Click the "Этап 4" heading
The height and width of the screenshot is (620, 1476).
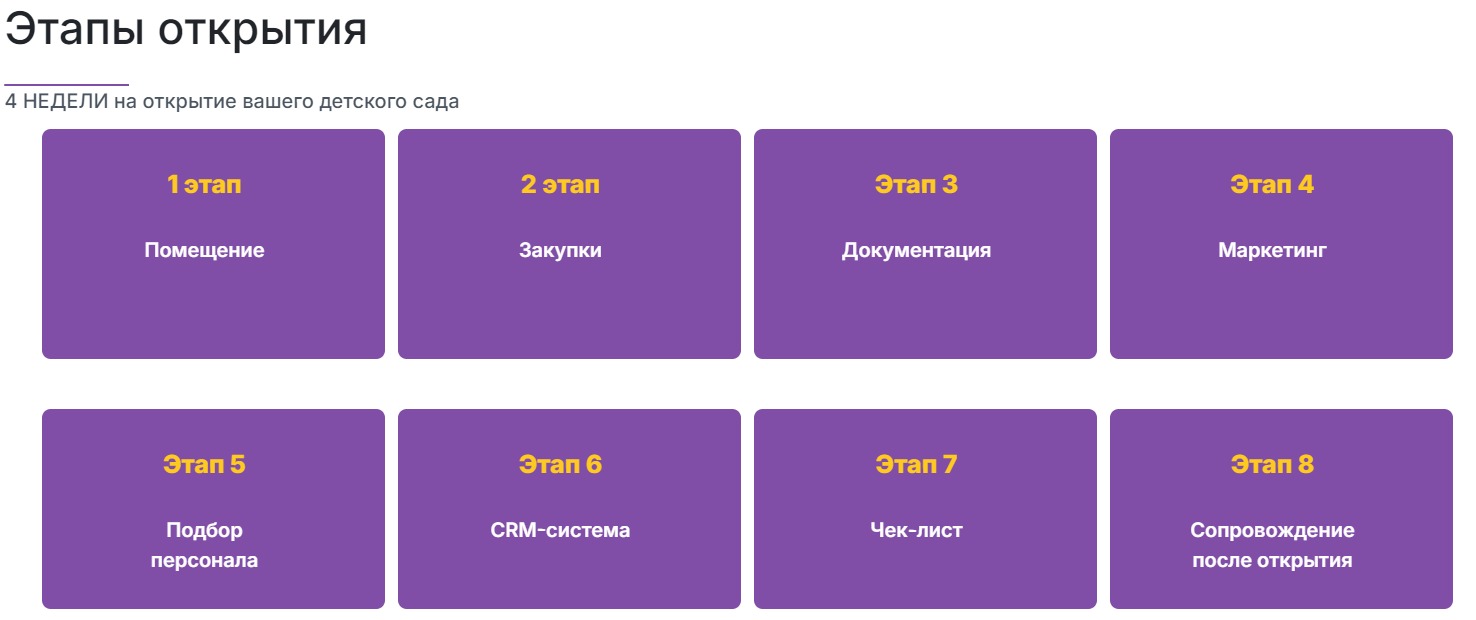1272,185
